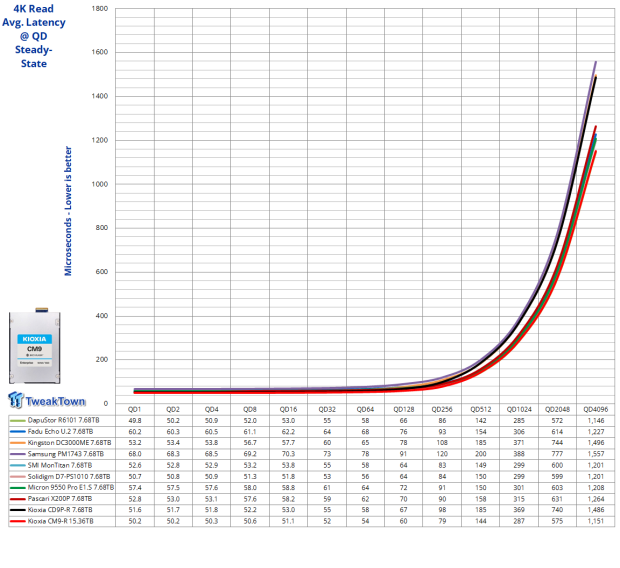This screenshot has width=620, height=568.
Task: Click Pascari X200P's QD4096 value 1,264
Action: [x=596, y=498]
